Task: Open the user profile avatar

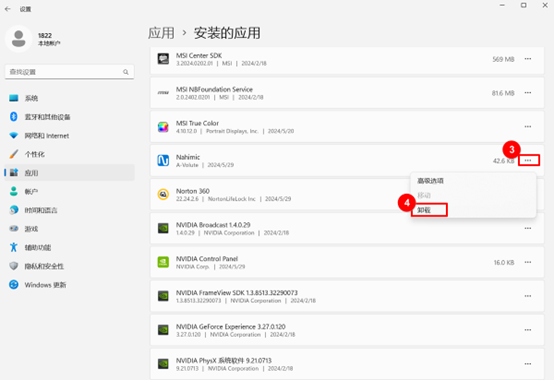Action: (18, 39)
